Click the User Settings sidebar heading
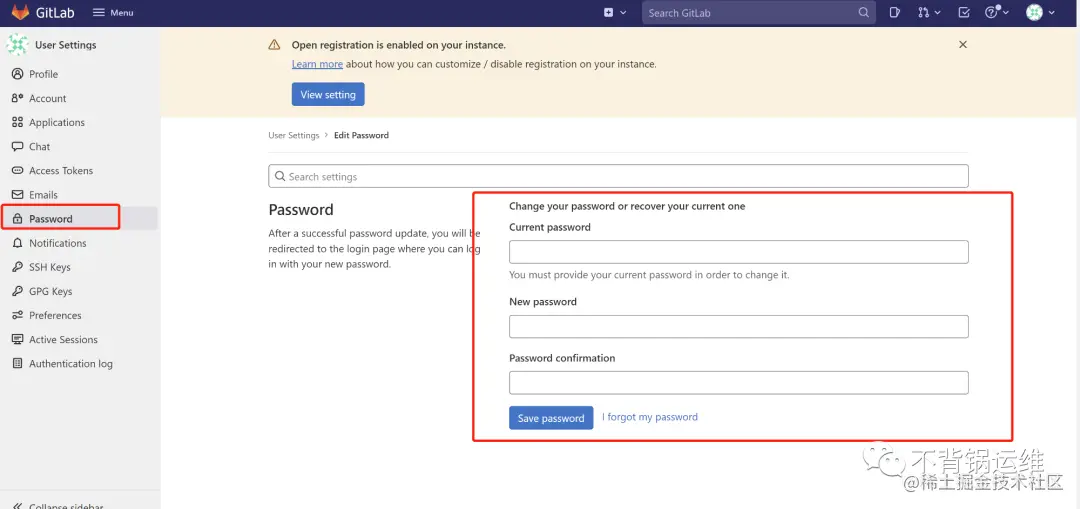The image size is (1080, 509). tap(65, 45)
